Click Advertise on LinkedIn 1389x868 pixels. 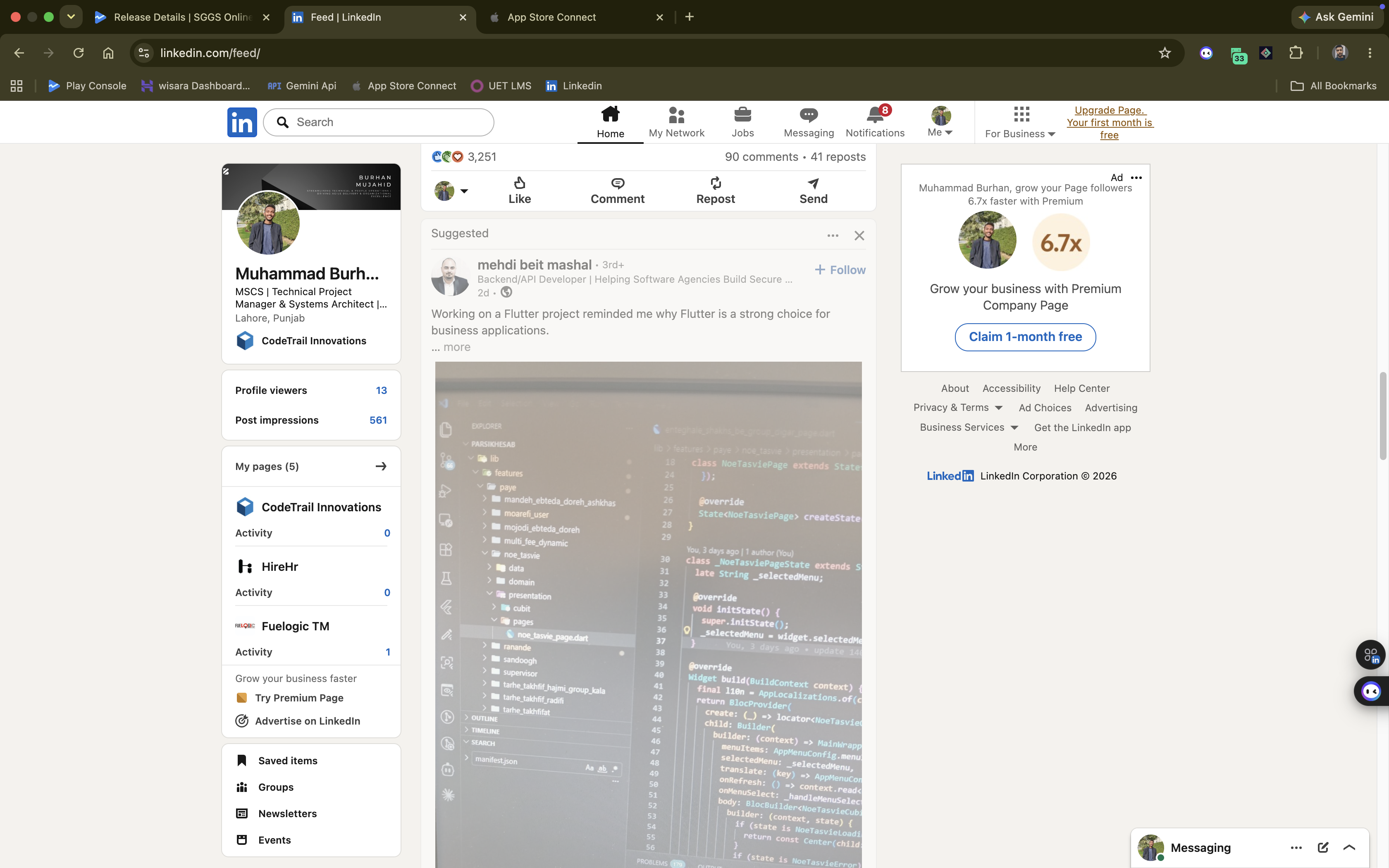[298, 721]
